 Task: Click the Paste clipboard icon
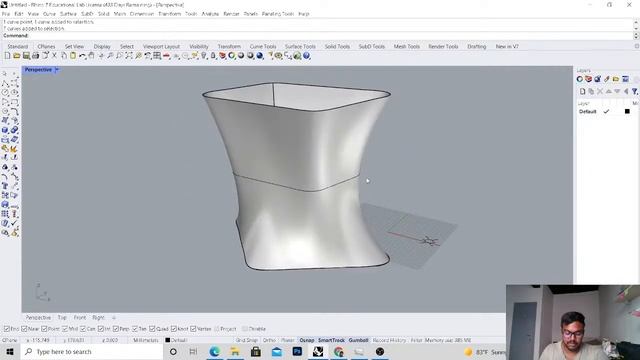click(x=73, y=56)
